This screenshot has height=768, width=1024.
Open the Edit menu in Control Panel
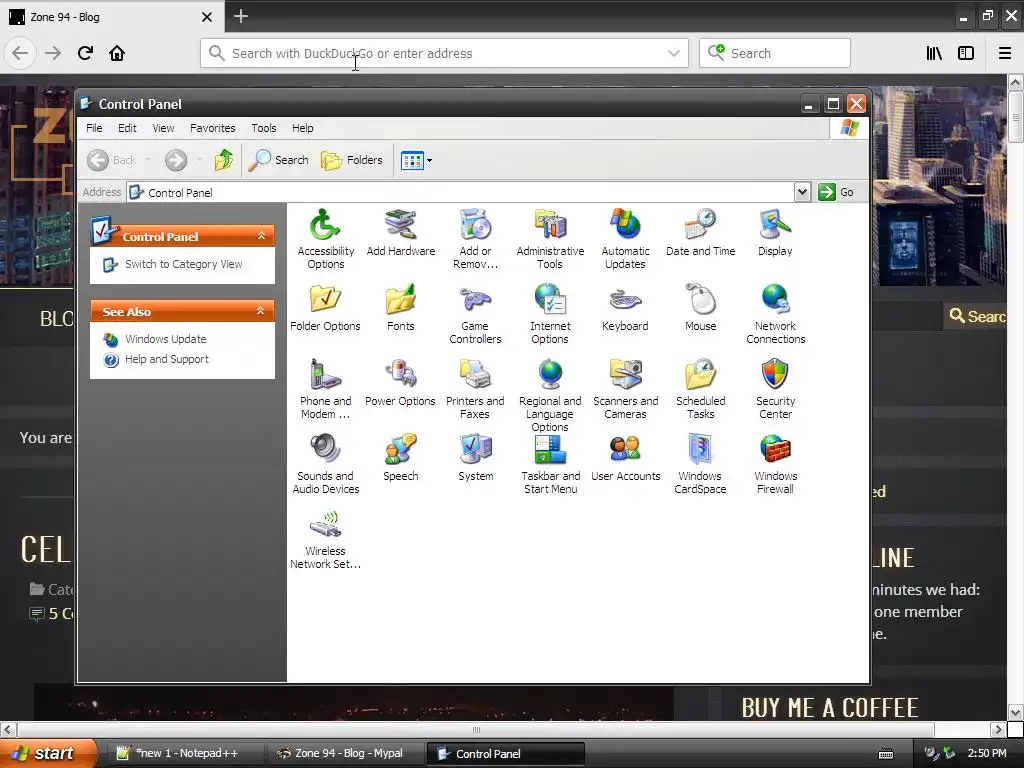127,128
